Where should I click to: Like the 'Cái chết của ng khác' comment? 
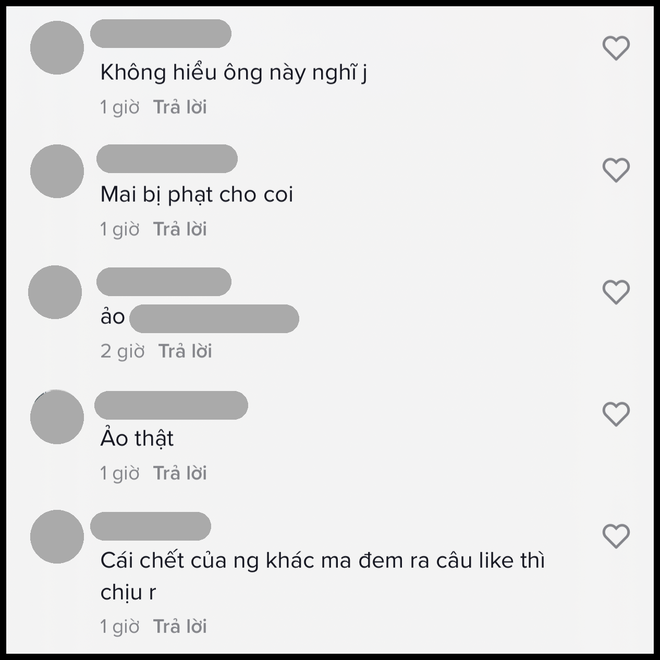[x=616, y=536]
